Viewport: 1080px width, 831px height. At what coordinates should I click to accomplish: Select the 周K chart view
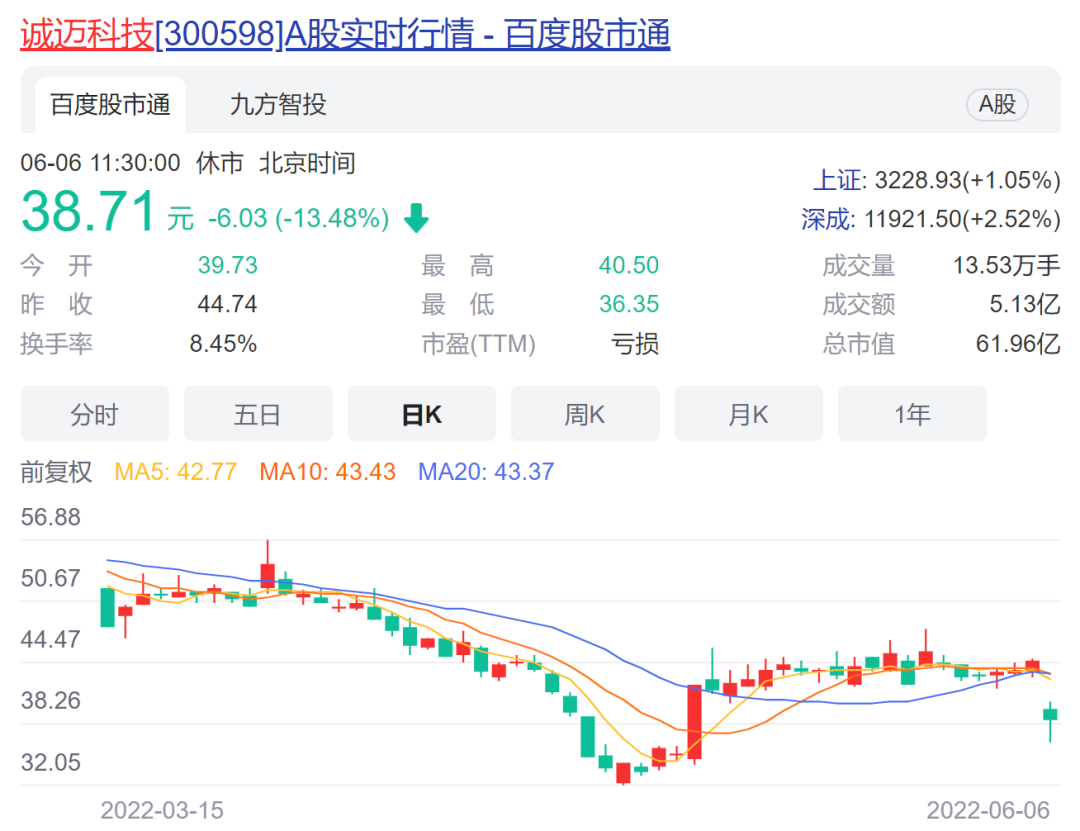tap(585, 414)
